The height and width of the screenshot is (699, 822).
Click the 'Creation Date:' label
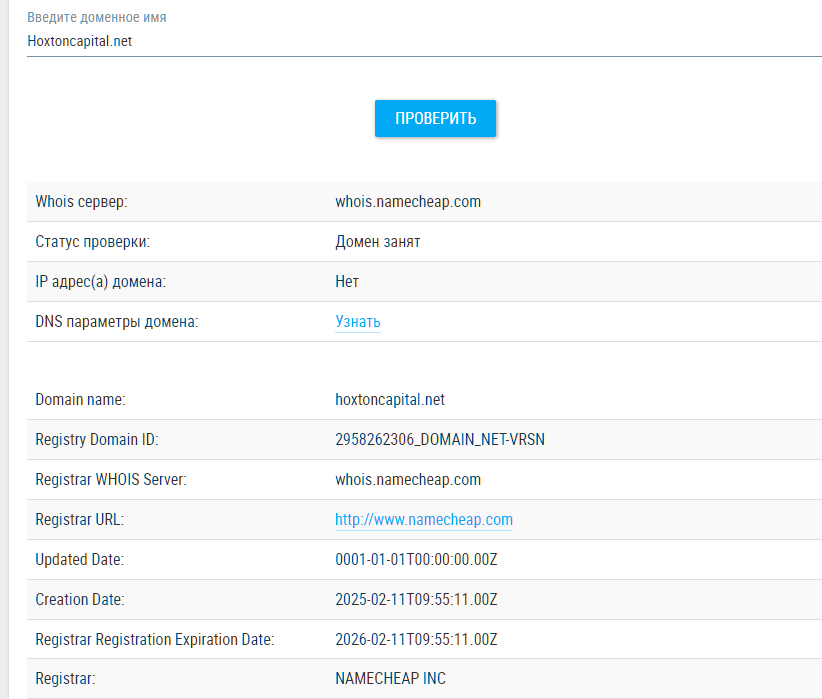point(80,599)
